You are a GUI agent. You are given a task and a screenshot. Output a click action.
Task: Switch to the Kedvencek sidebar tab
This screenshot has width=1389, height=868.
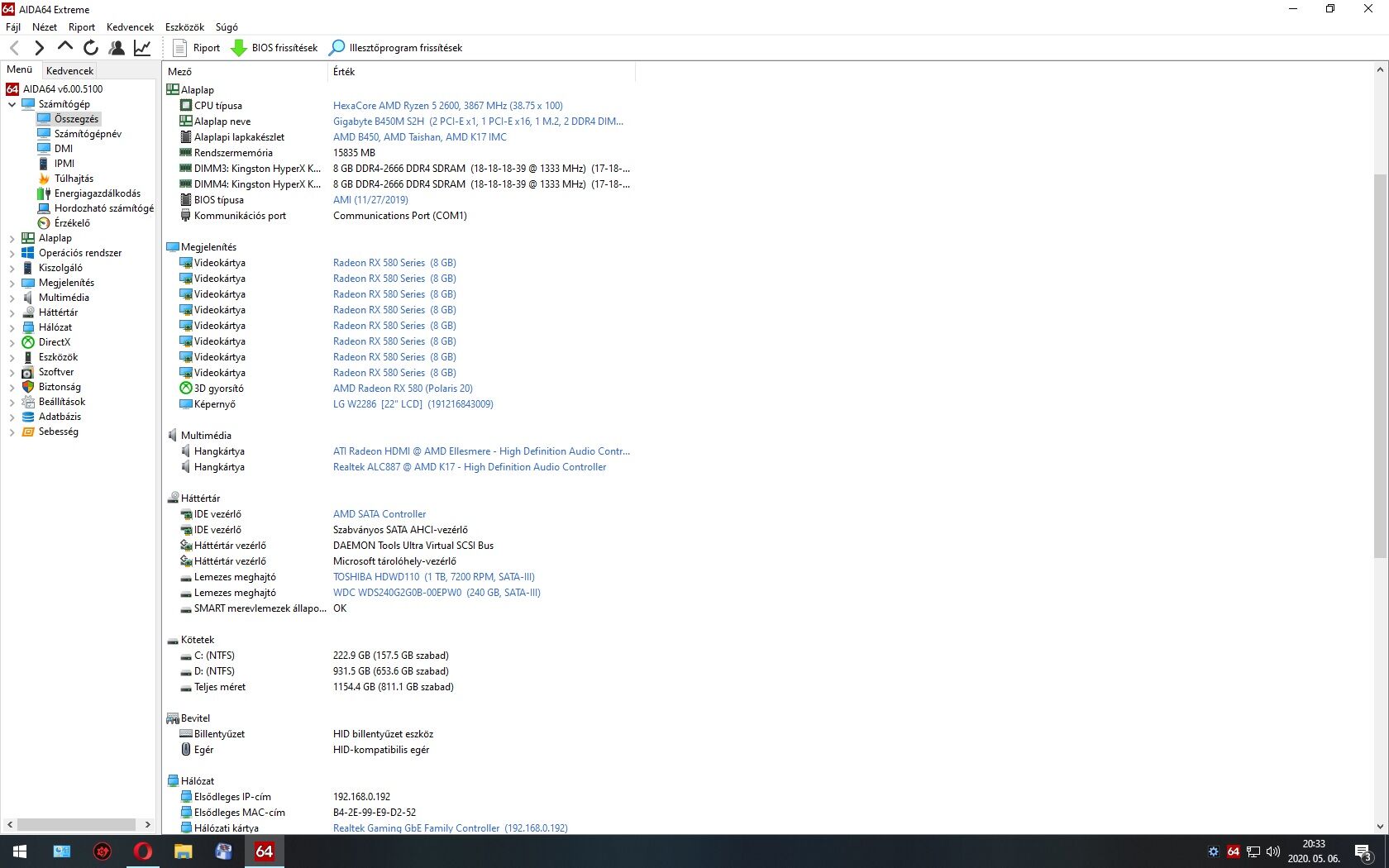[69, 71]
